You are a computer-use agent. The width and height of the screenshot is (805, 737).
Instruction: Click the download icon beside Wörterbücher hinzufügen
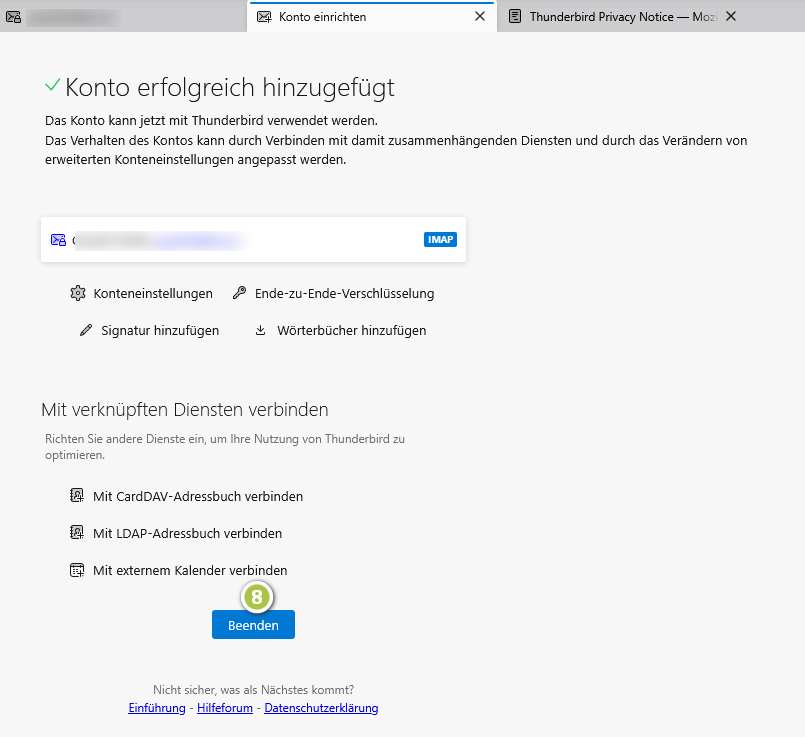(x=262, y=330)
